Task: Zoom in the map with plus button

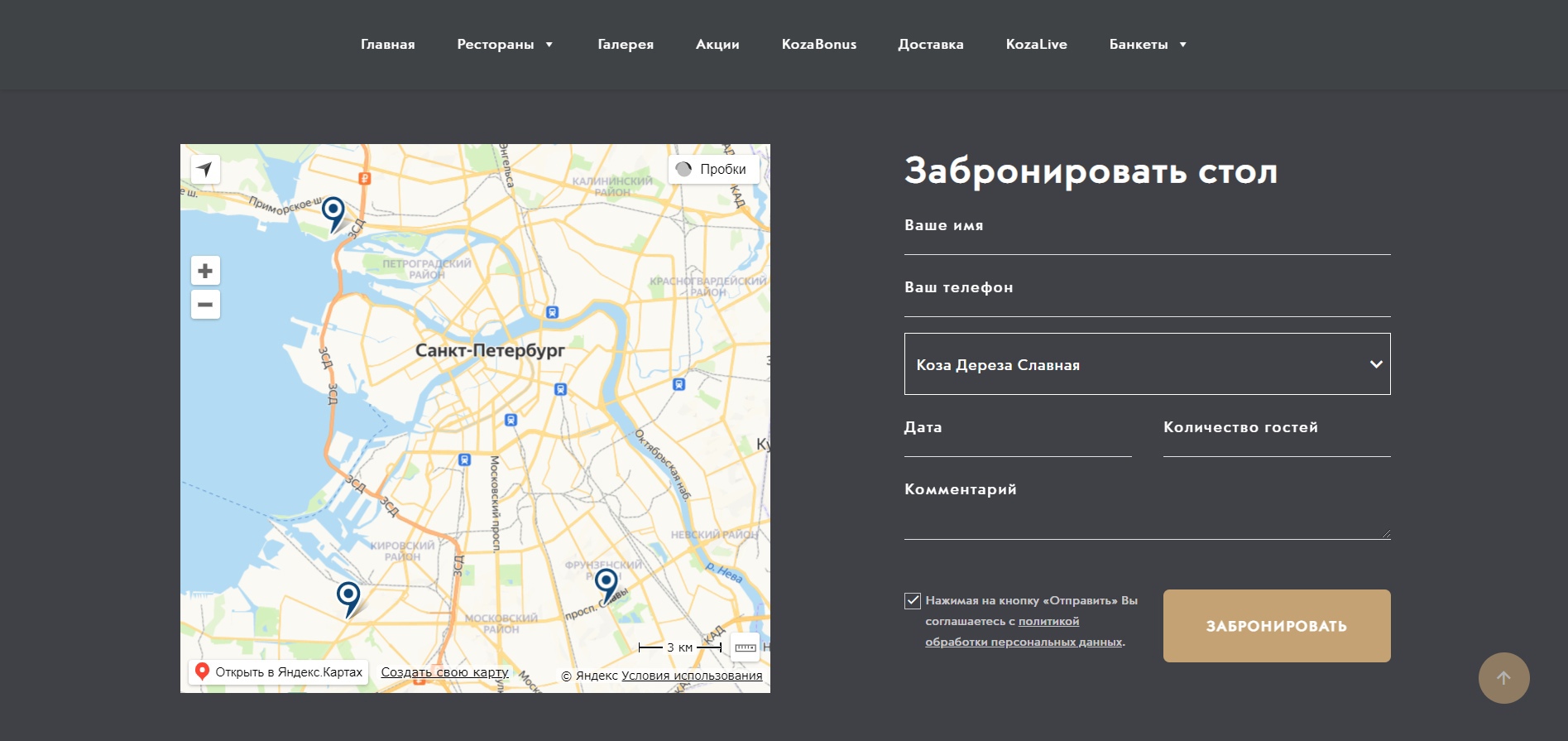Action: pos(205,271)
